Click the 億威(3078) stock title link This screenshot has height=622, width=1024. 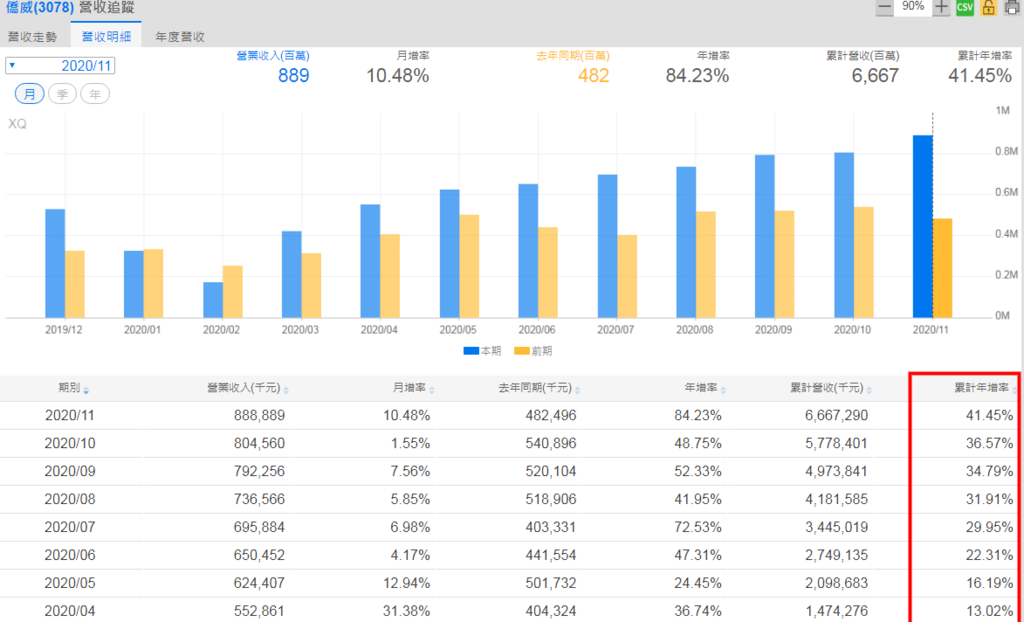[x=40, y=8]
